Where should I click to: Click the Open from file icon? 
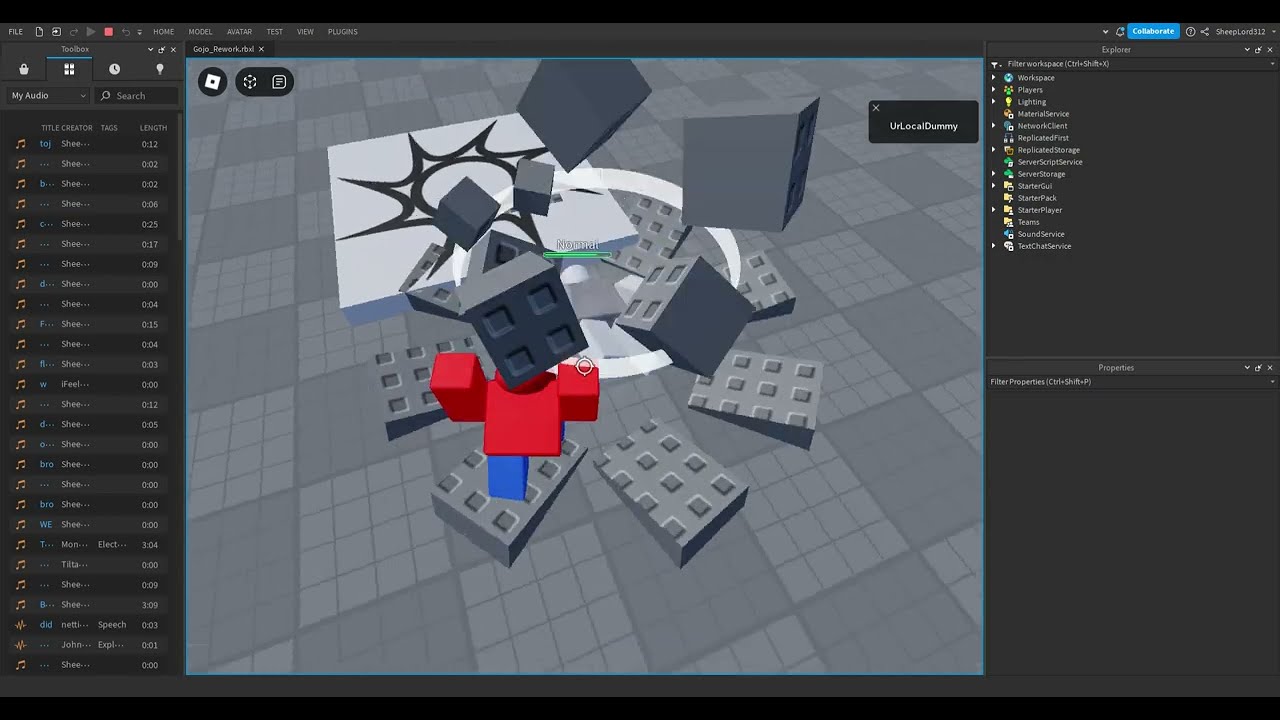coord(56,31)
